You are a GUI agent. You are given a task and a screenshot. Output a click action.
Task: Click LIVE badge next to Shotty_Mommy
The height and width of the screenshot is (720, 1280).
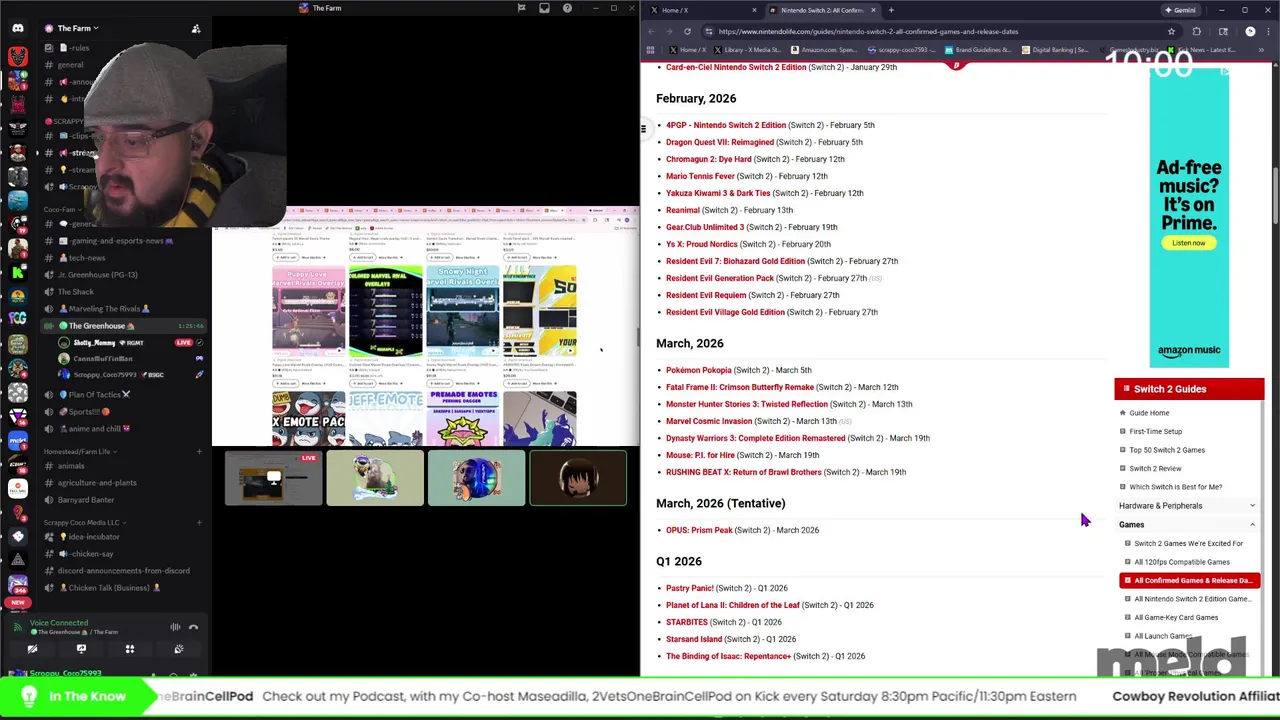click(183, 342)
